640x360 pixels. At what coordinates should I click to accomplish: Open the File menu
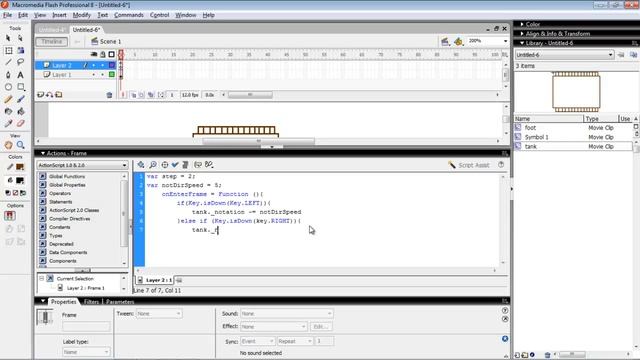point(7,15)
